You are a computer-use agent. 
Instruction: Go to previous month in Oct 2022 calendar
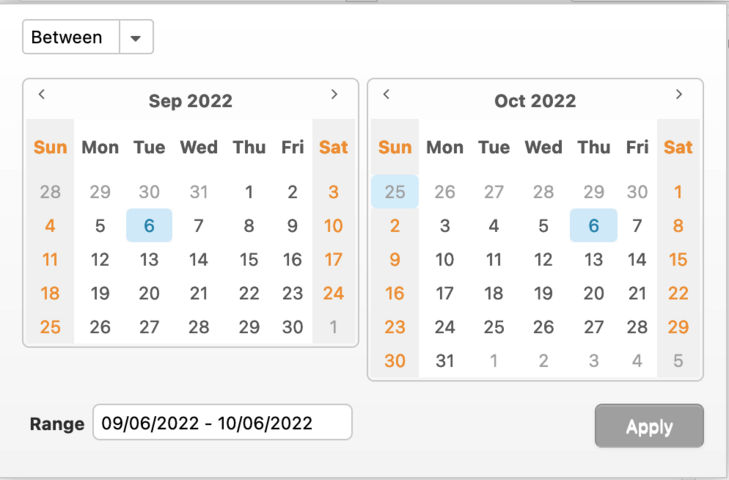click(x=387, y=95)
